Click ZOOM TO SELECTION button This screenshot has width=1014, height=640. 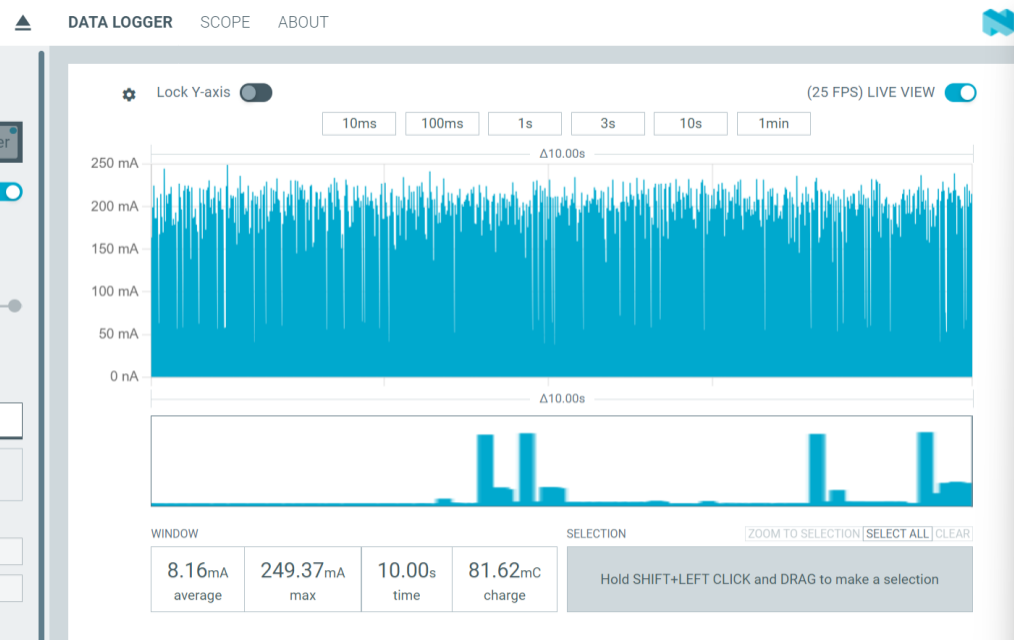coord(804,533)
